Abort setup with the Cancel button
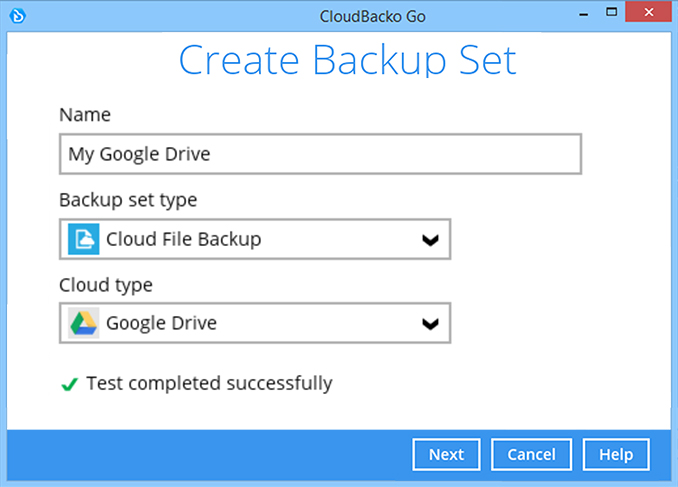678x487 pixels. tap(531, 455)
